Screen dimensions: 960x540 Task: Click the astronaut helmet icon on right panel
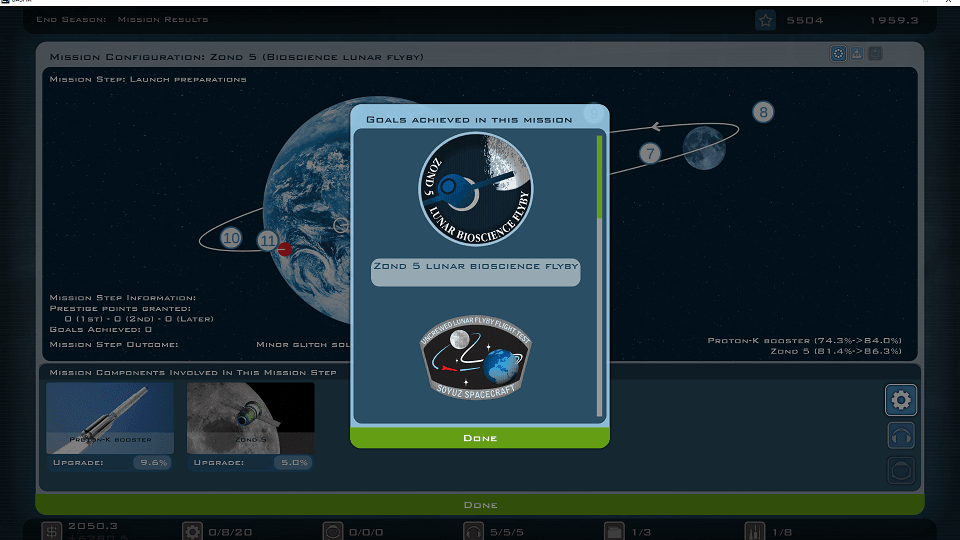click(901, 471)
